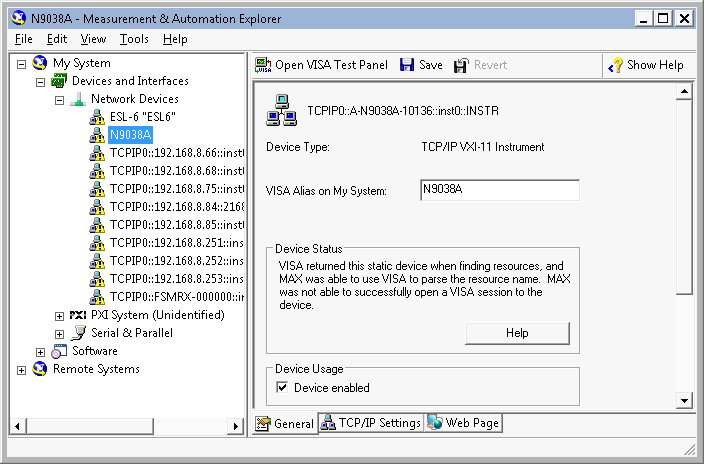Click the VISA Alias input field
The image size is (704, 464).
tap(500, 190)
